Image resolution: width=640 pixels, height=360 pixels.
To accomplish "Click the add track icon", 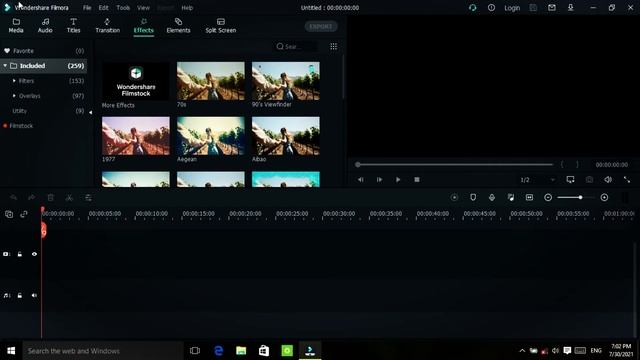I will click(9, 214).
